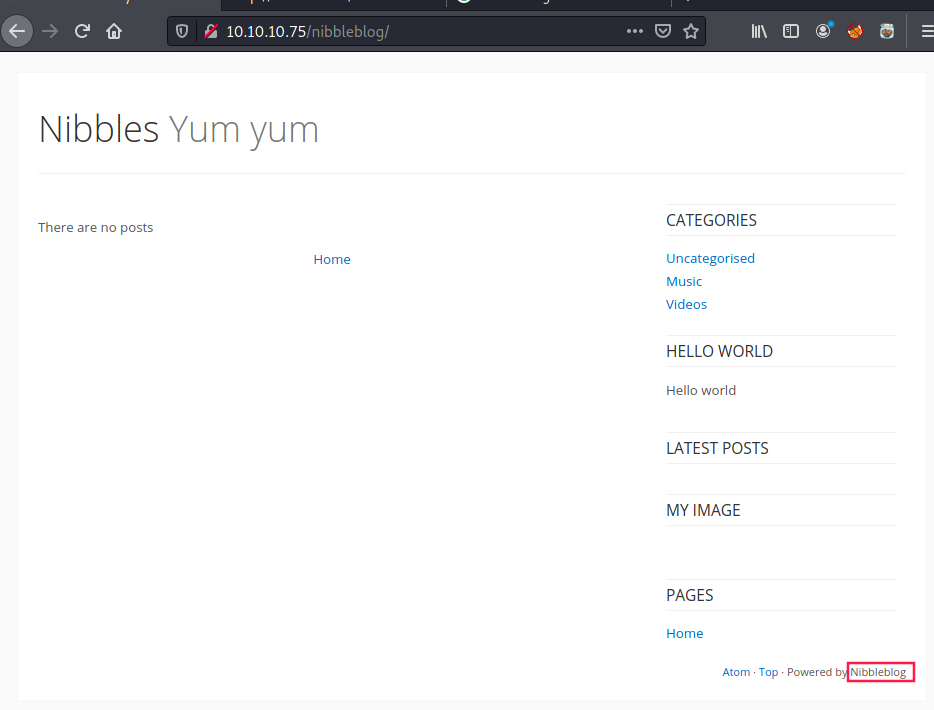Reload the current page
The height and width of the screenshot is (710, 934).
(x=82, y=31)
